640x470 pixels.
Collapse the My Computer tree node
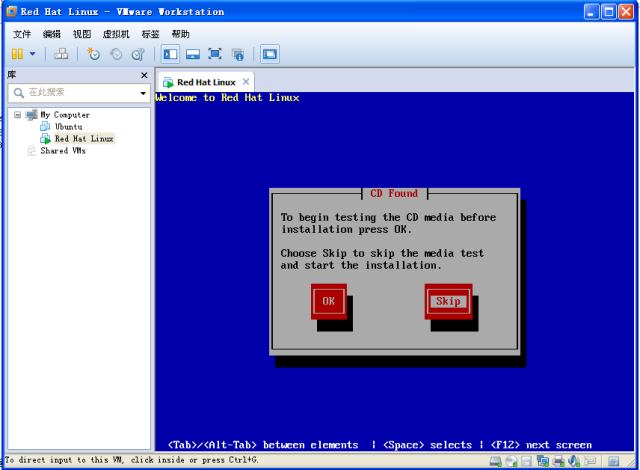(17, 115)
